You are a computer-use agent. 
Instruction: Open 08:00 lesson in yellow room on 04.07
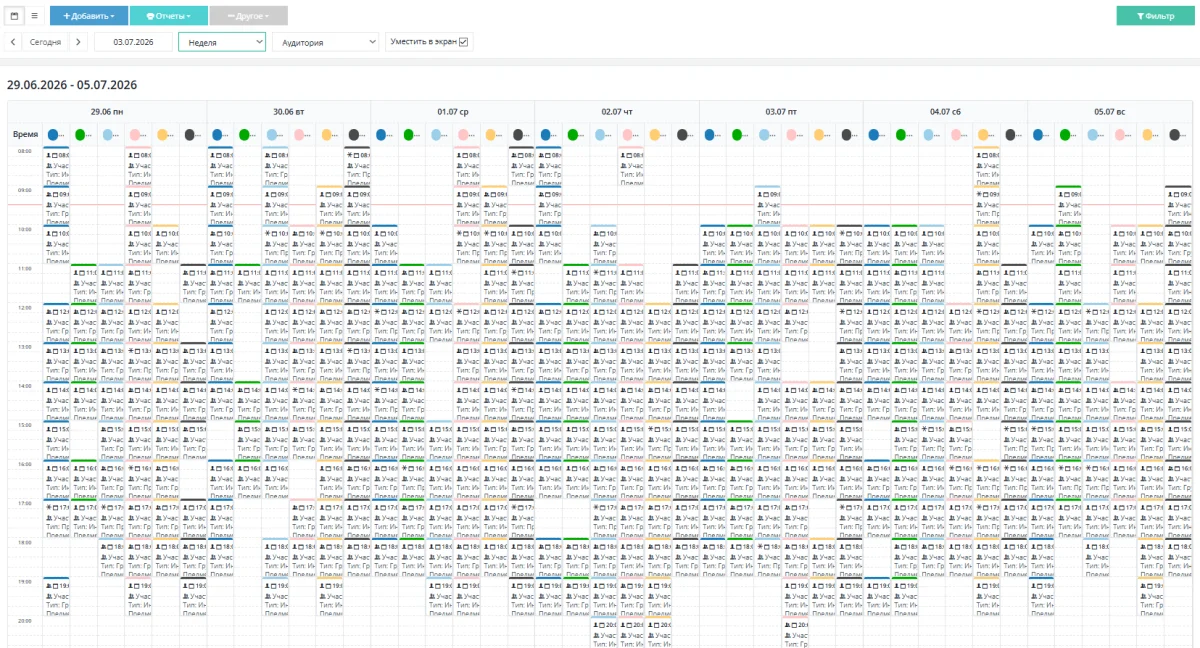986,167
